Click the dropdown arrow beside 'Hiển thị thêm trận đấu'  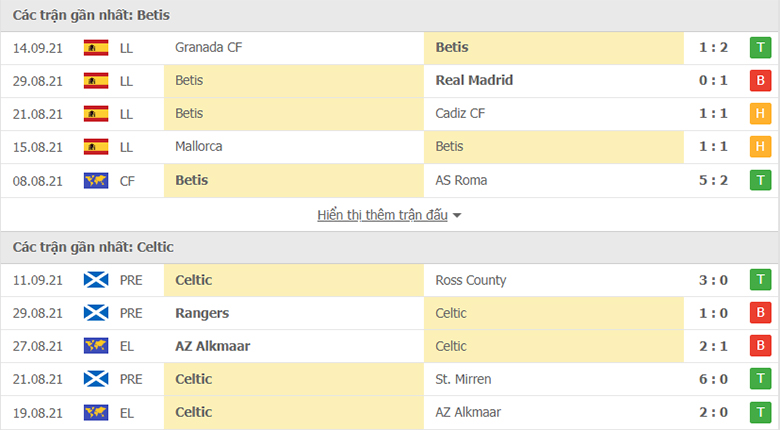point(457,216)
